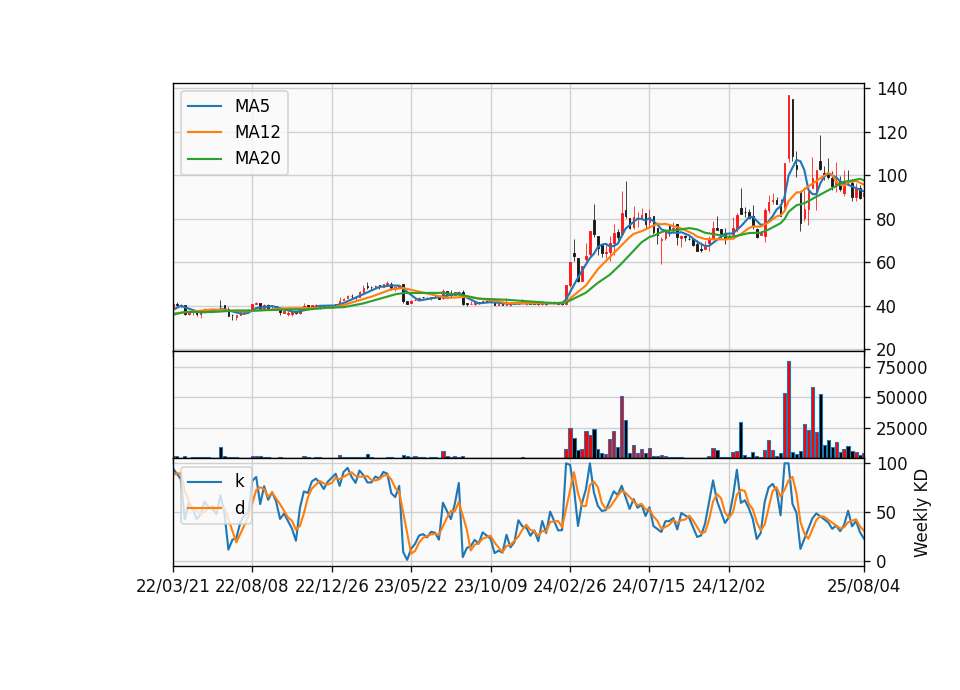Click the highest candlestick wick near 137
The height and width of the screenshot is (690, 960).
pos(789,127)
